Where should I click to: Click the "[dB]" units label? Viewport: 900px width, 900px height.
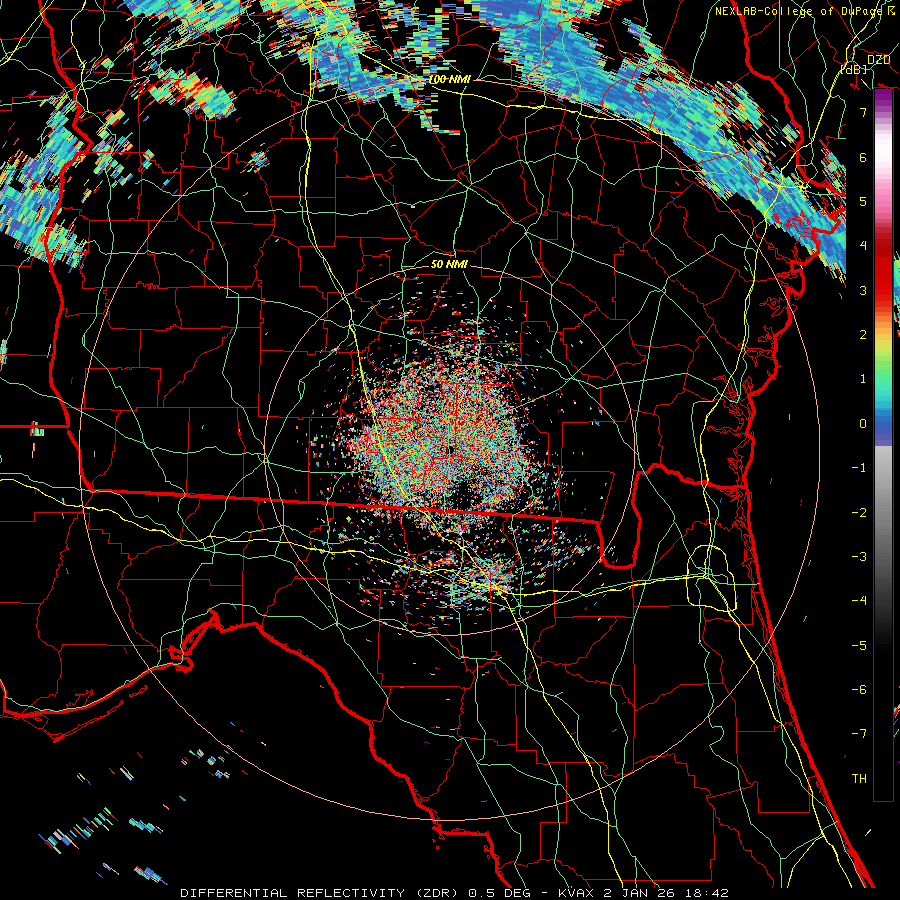(854, 69)
